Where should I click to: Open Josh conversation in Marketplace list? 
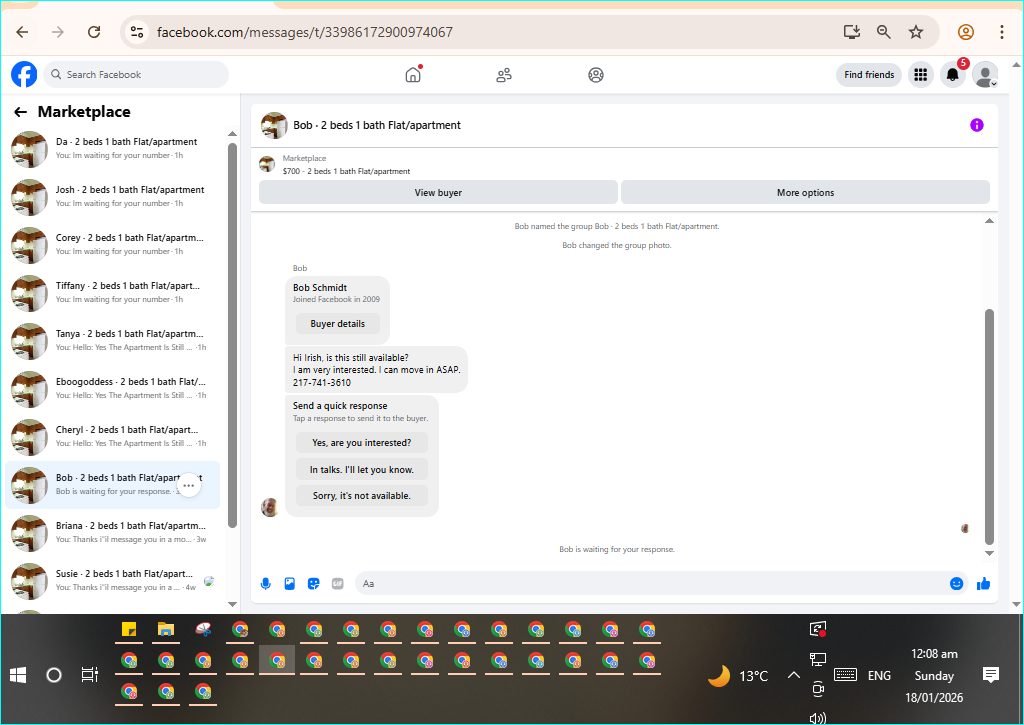coord(112,197)
